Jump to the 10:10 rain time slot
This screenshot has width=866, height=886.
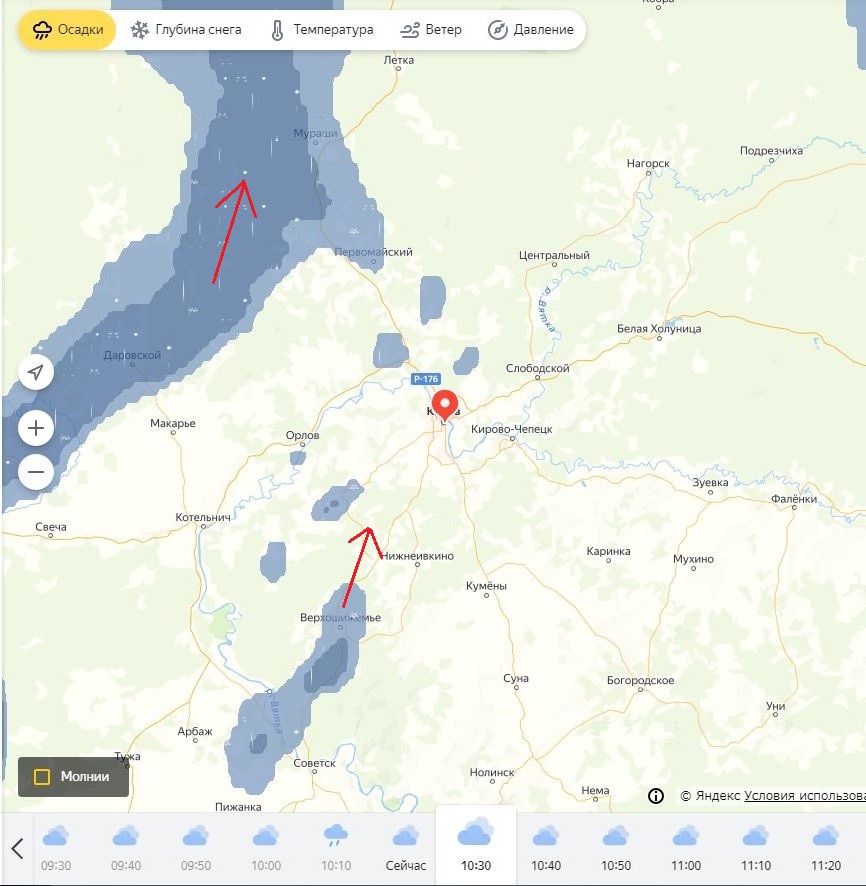(x=335, y=848)
